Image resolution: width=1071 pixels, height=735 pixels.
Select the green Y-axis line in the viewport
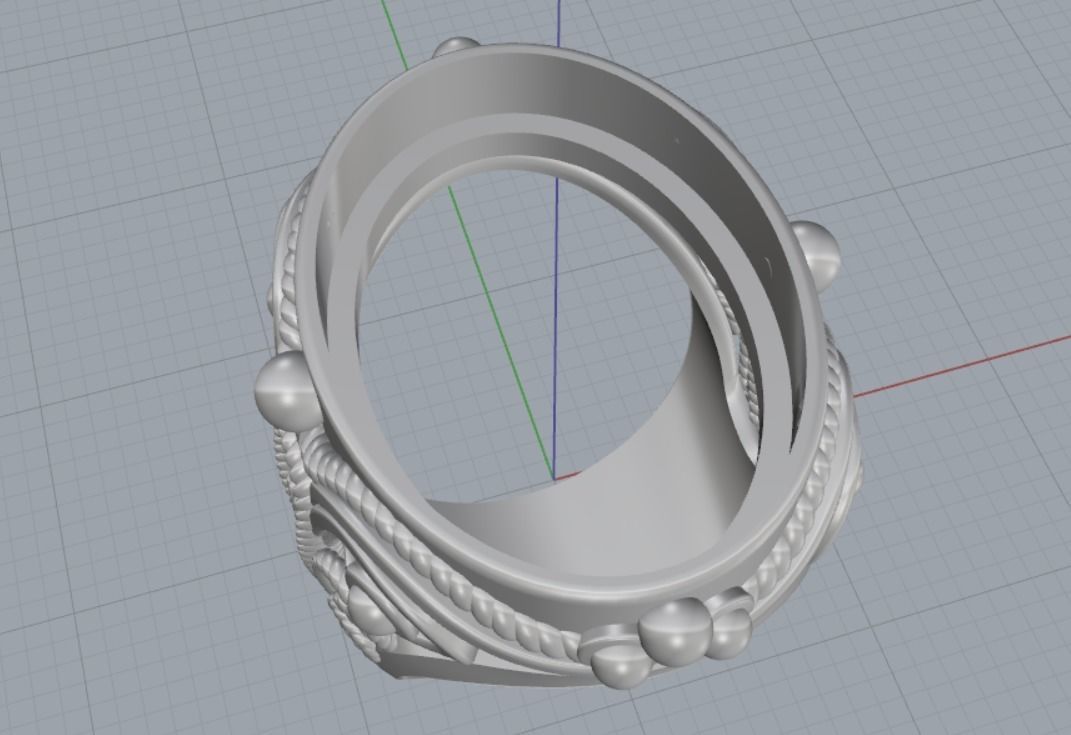503,333
